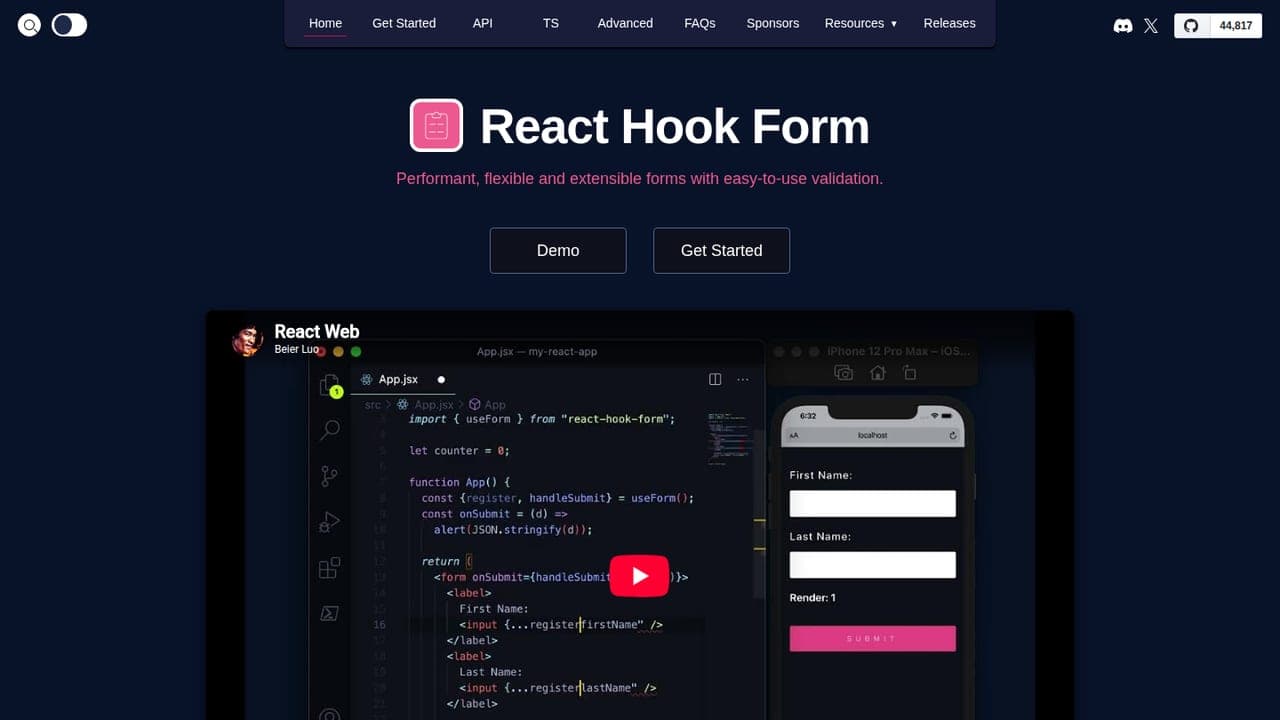Click the Last Name input in phone
This screenshot has width=1280, height=720.
pyautogui.click(x=873, y=565)
